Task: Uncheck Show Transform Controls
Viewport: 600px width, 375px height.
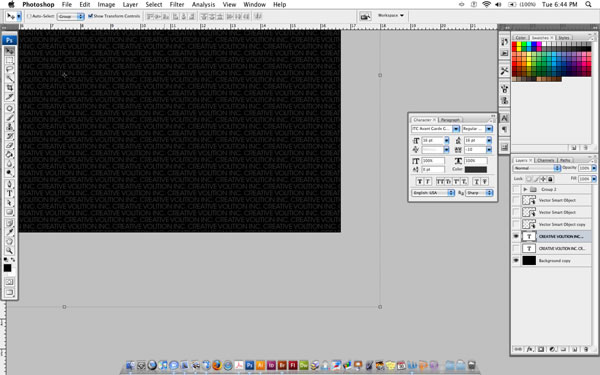Action: click(90, 16)
